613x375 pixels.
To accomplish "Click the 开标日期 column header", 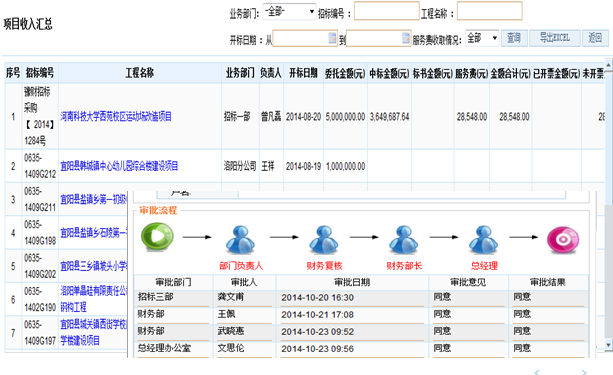I will click(x=303, y=73).
